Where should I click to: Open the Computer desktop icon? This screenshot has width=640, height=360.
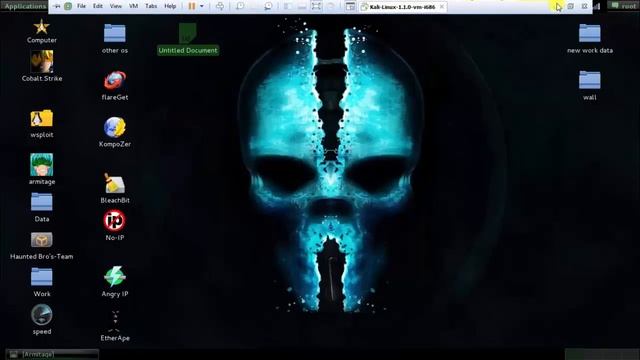(x=41, y=27)
